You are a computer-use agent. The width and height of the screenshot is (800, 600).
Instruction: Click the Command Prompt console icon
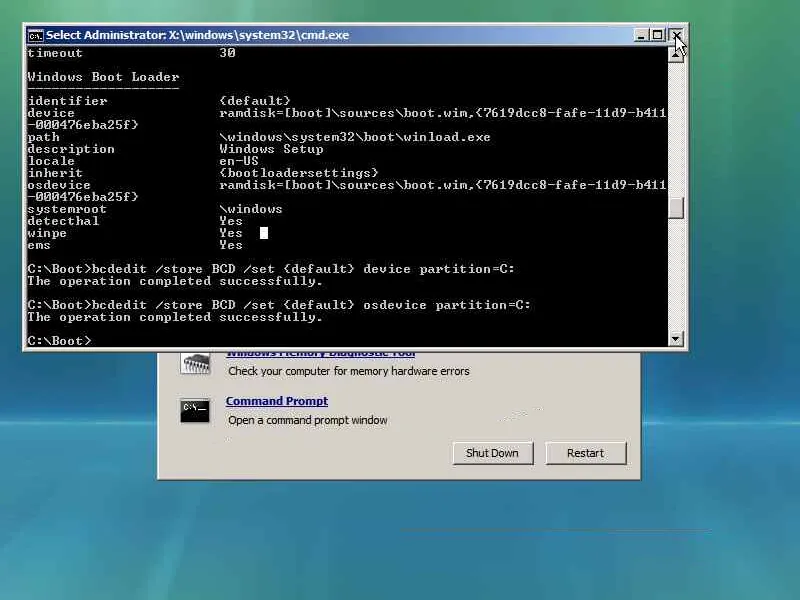tap(195, 411)
